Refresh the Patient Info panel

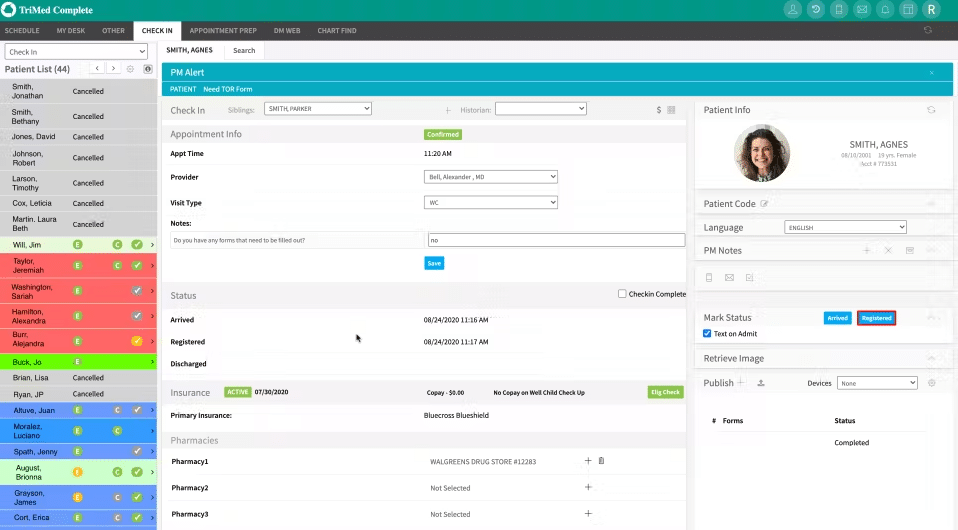pyautogui.click(x=931, y=110)
